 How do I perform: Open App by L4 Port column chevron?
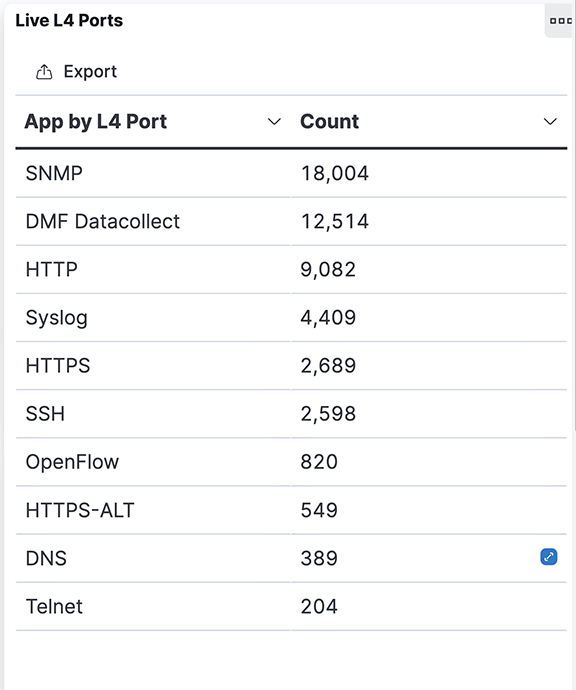point(274,121)
